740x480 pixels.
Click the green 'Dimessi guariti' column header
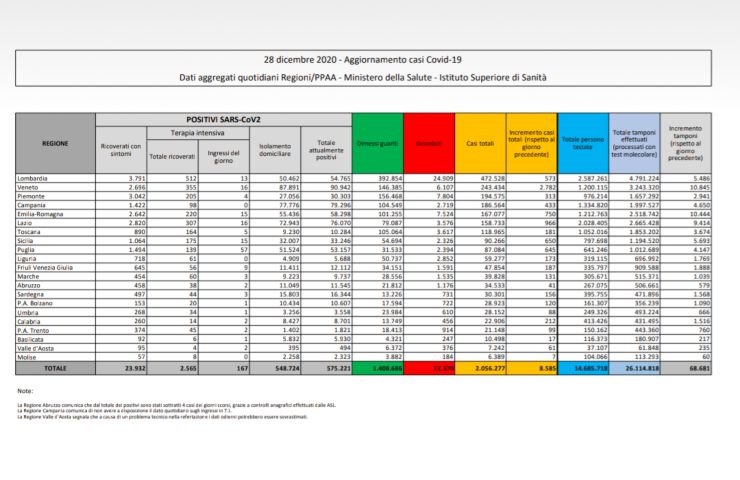(x=376, y=144)
